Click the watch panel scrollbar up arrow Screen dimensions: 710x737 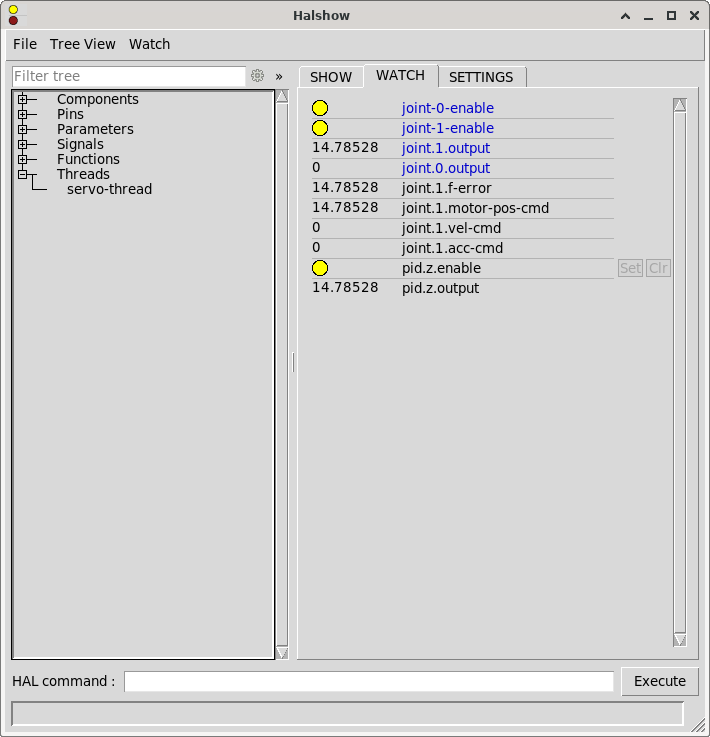679,105
